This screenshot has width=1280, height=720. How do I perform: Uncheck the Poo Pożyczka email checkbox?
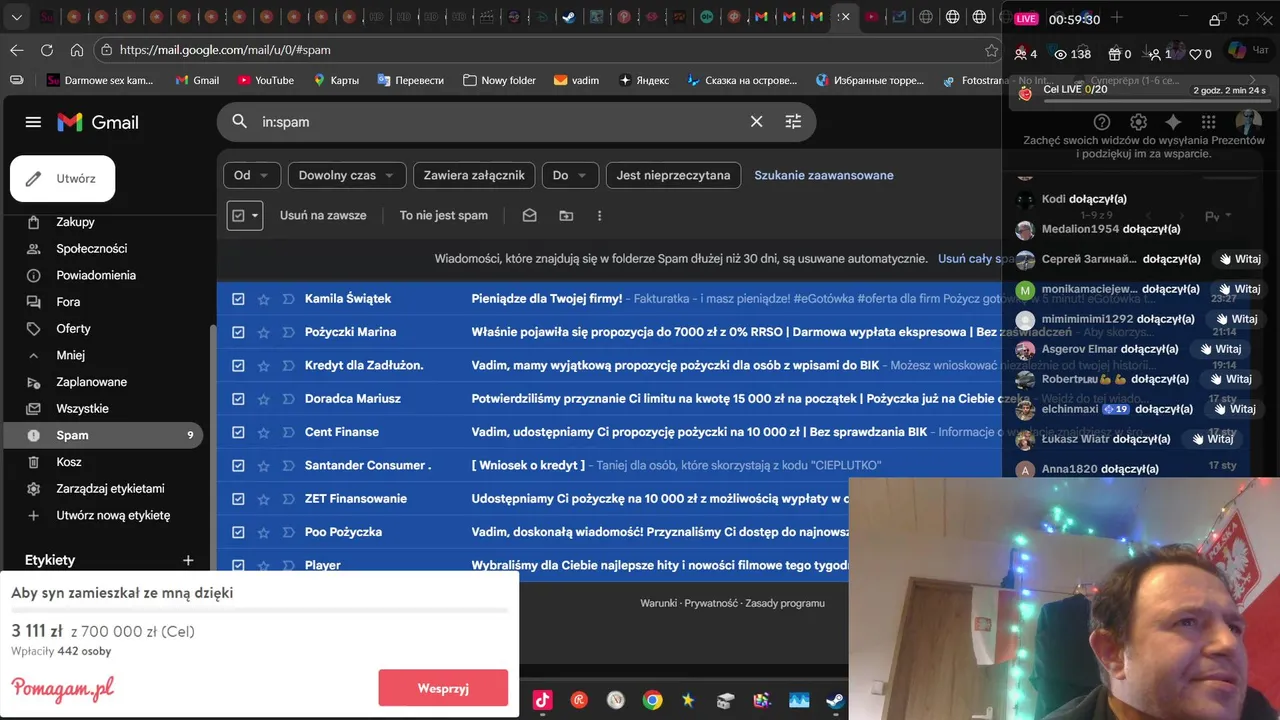[238, 532]
